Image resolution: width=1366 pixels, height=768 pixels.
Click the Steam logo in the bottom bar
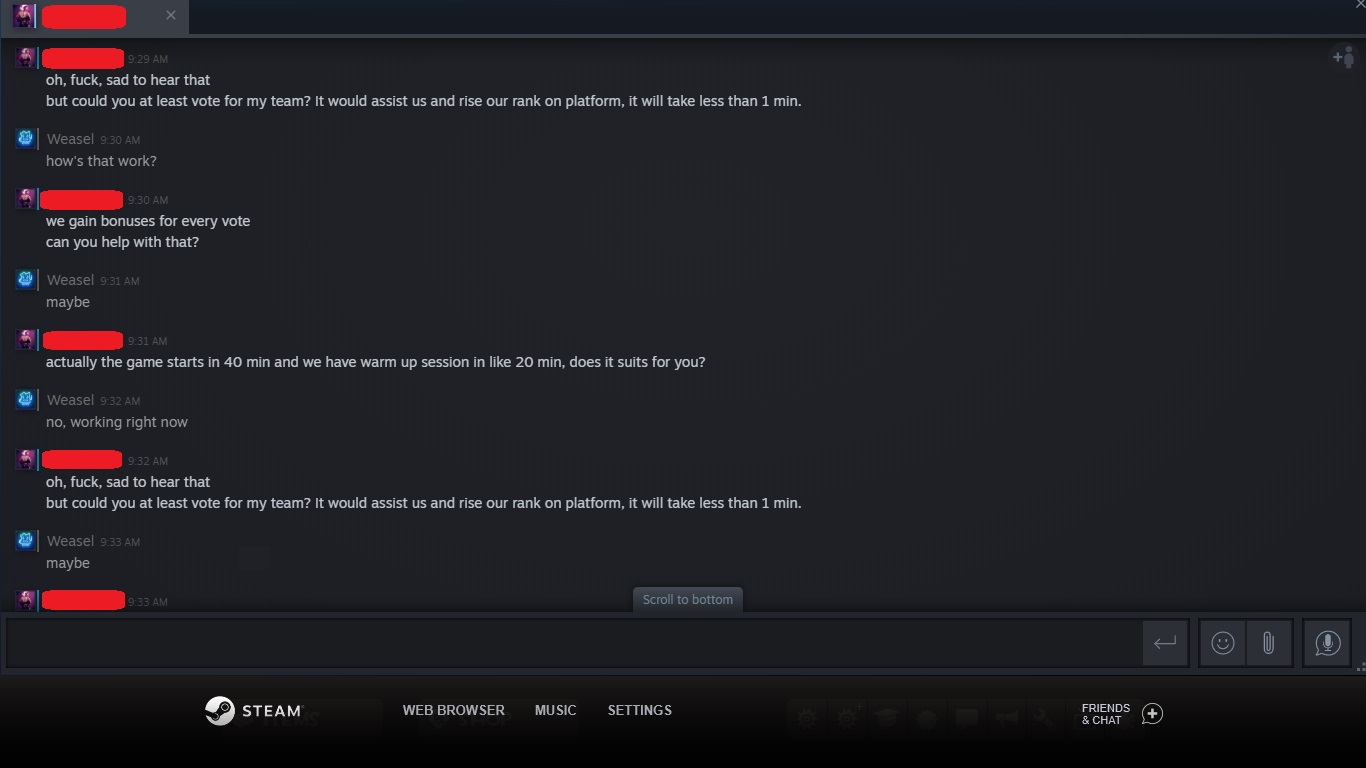pyautogui.click(x=253, y=711)
